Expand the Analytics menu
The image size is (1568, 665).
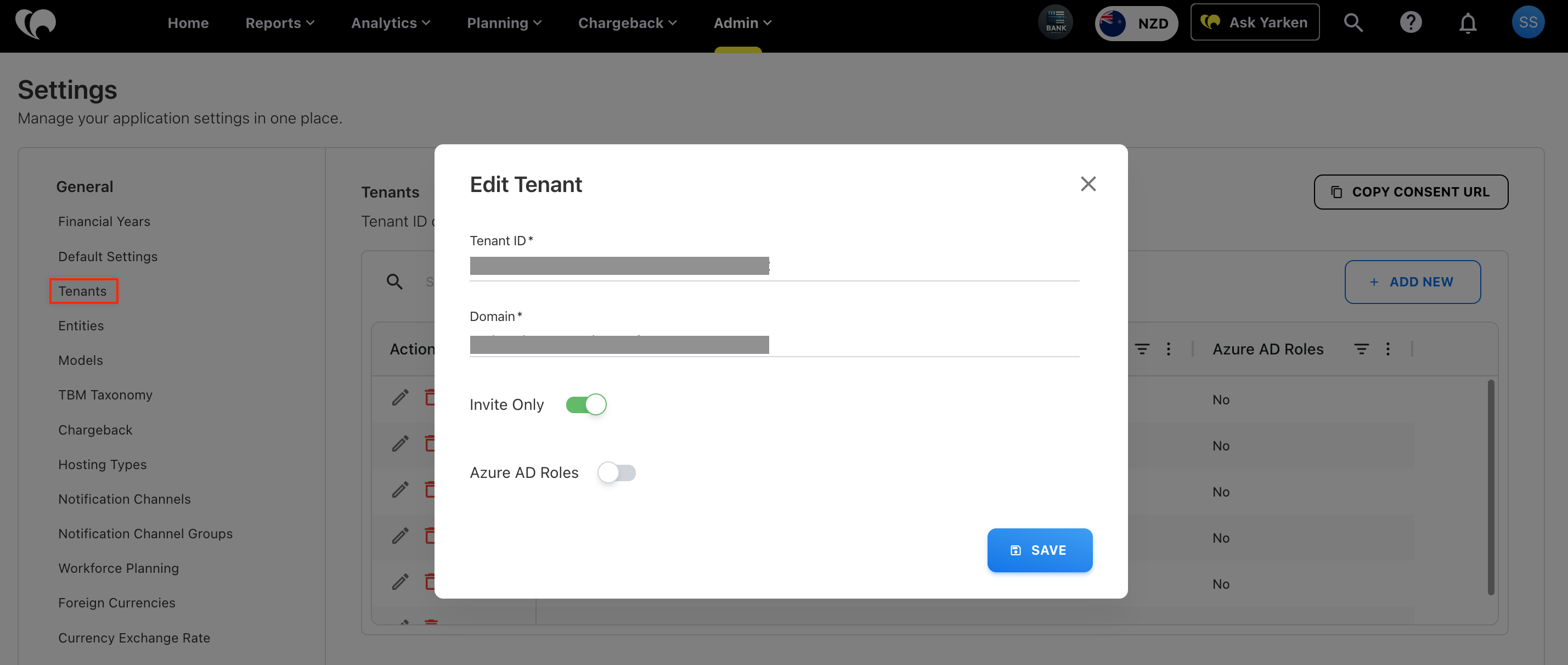coord(390,23)
